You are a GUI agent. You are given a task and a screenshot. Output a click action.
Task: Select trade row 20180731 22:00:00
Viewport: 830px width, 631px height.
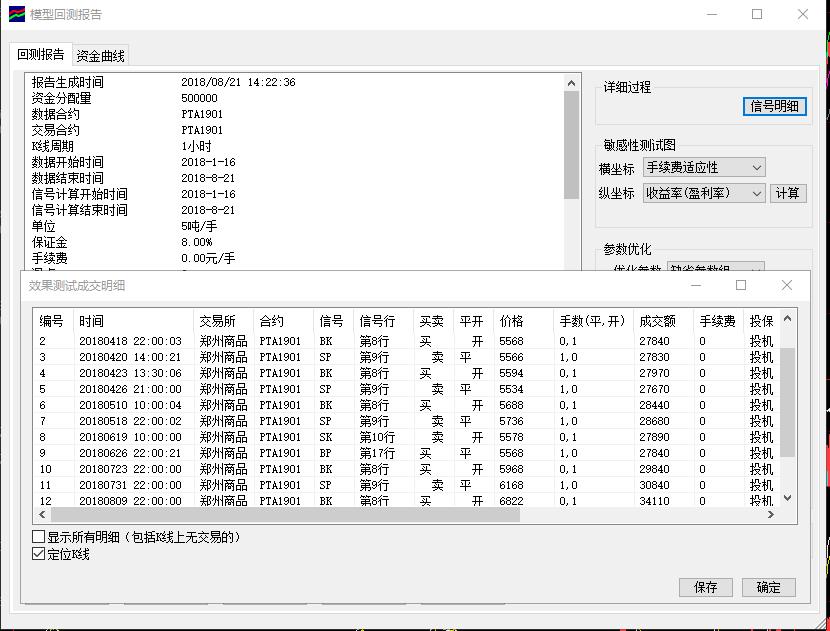click(407, 485)
